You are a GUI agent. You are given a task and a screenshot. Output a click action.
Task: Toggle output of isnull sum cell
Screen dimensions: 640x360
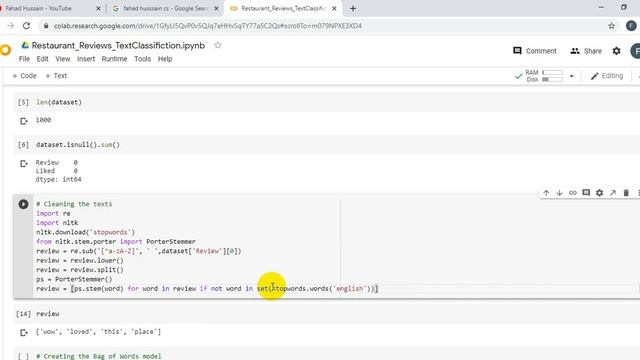click(24, 164)
